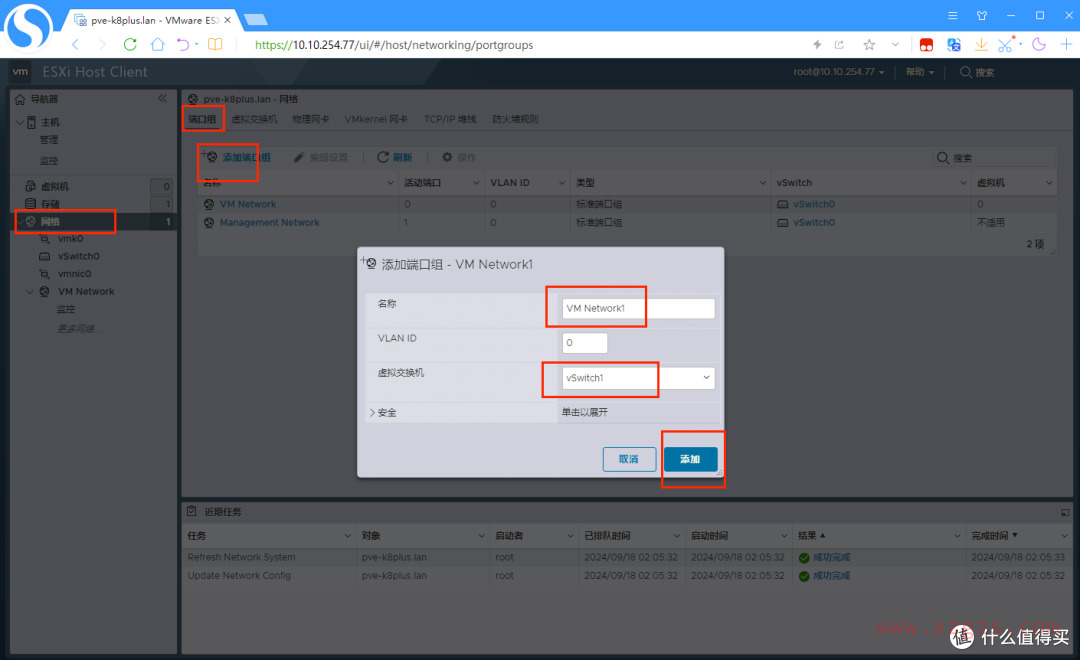The height and width of the screenshot is (660, 1080).
Task: Open the VM Network port group link
Action: (248, 203)
